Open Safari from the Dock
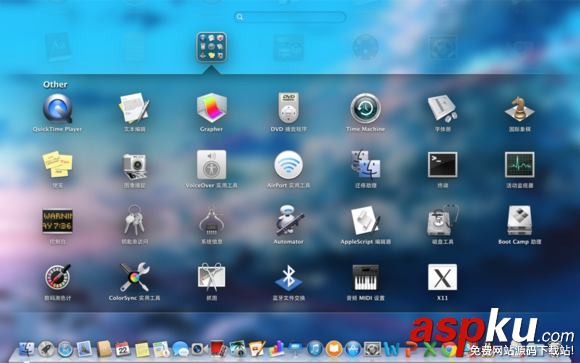Image resolution: width=580 pixels, height=363 pixels. (65, 349)
